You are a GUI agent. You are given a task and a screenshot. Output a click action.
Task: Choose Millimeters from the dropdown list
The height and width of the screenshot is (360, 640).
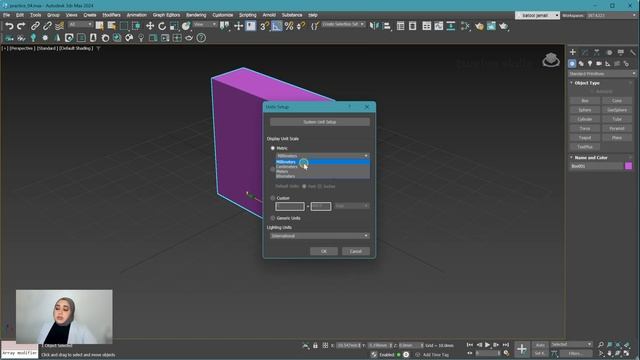pyautogui.click(x=322, y=162)
